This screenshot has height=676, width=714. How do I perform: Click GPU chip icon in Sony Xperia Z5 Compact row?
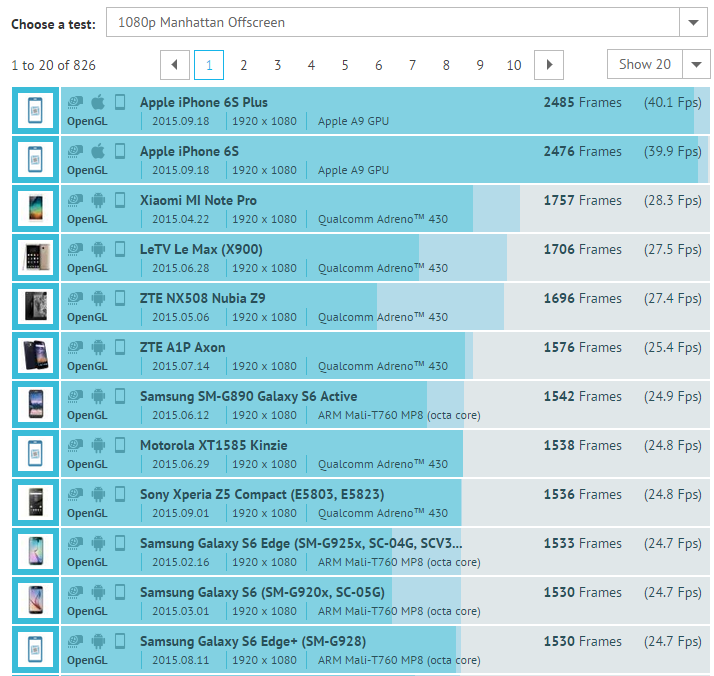(76, 494)
